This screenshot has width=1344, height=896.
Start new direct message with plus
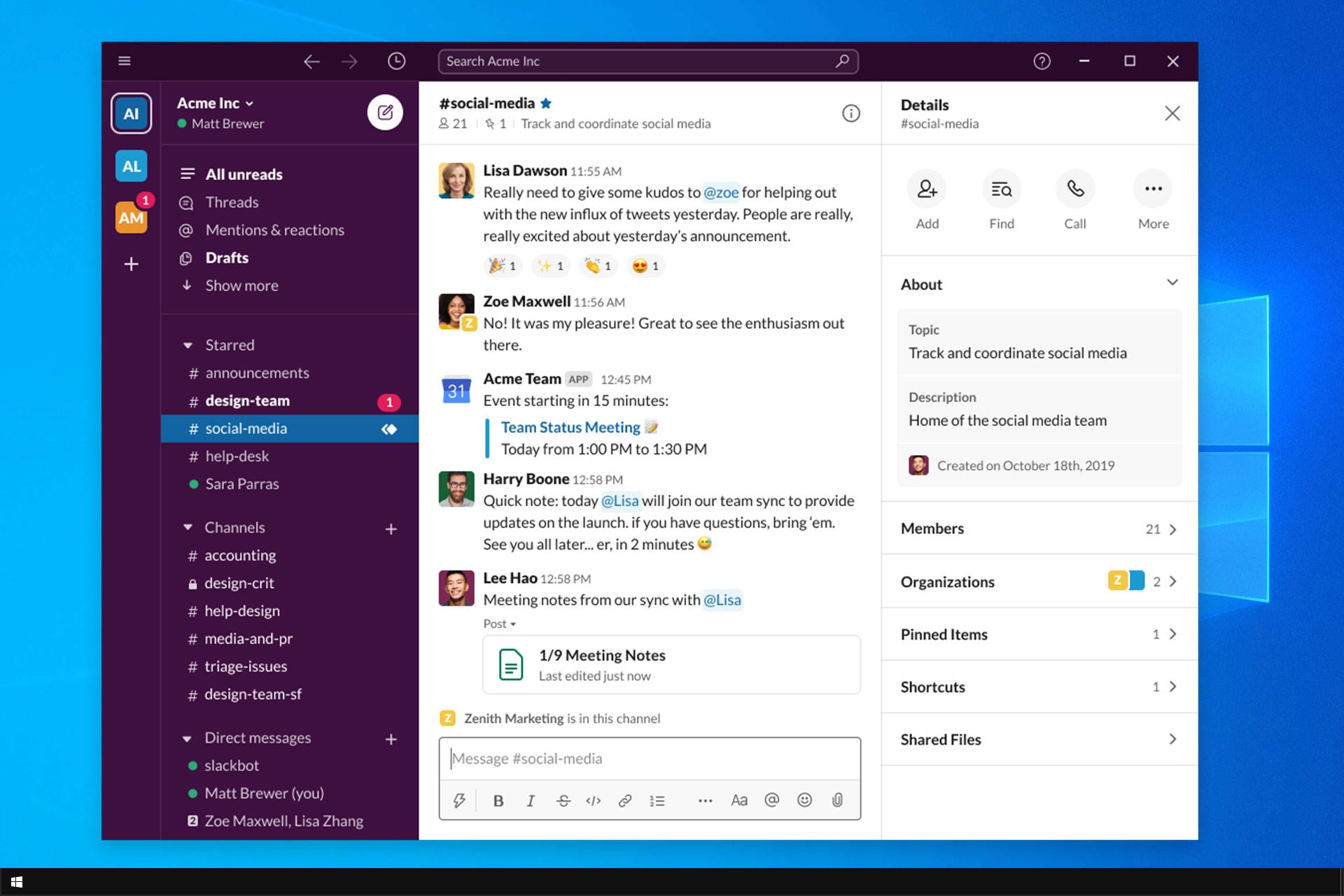(x=391, y=739)
